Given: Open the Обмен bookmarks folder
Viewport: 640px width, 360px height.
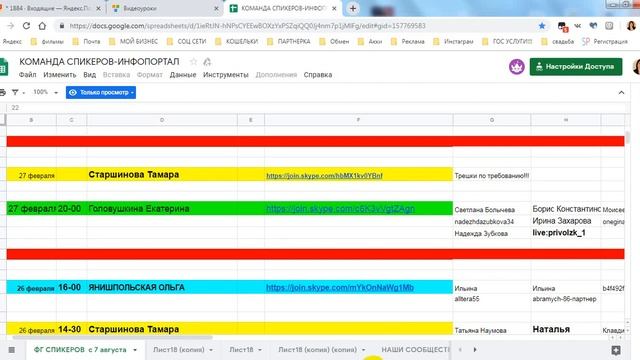Looking at the screenshot, I should 334,41.
